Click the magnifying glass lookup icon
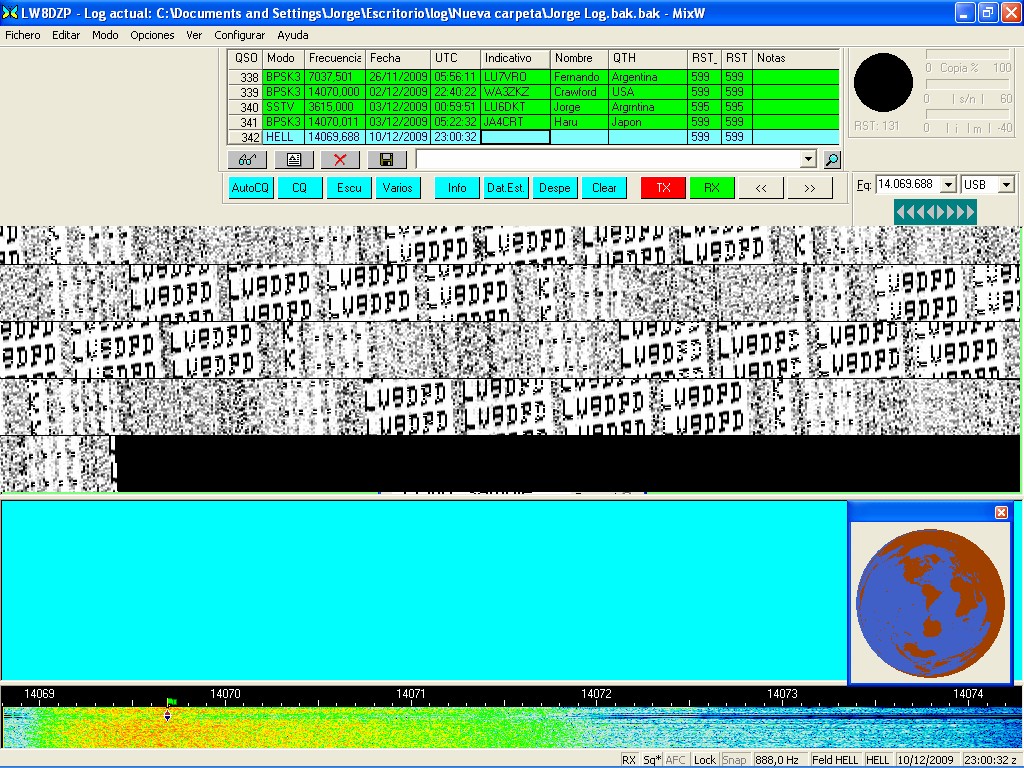 pyautogui.click(x=832, y=160)
